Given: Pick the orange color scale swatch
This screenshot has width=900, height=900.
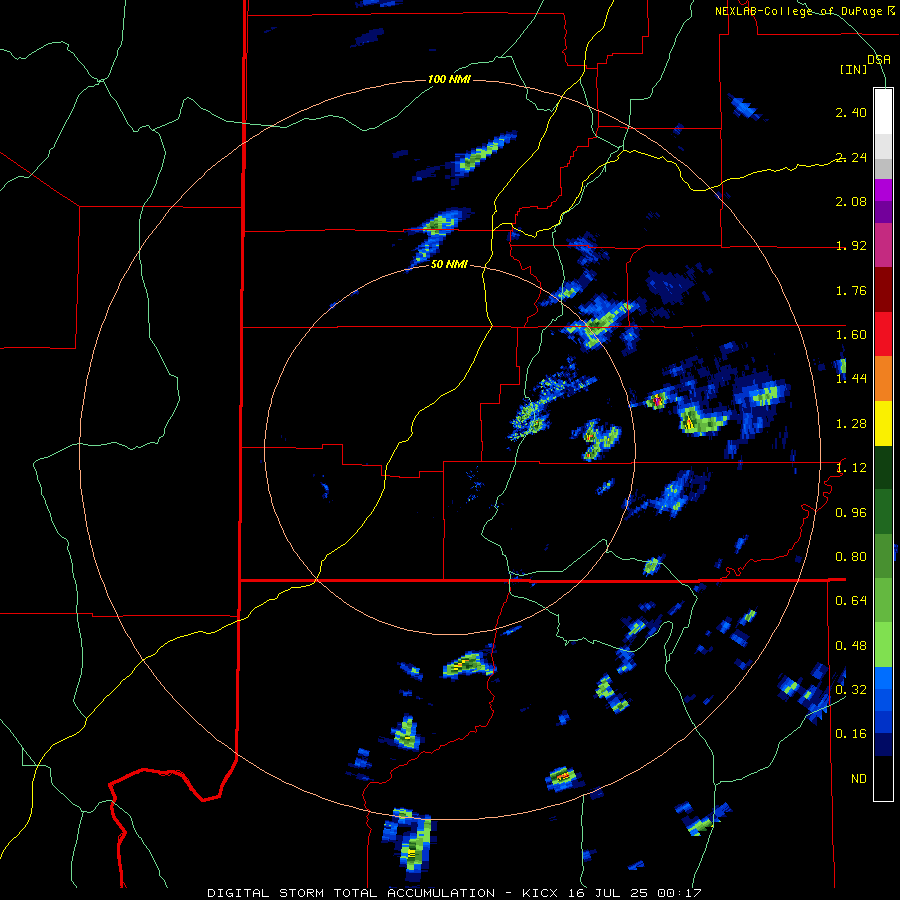Looking at the screenshot, I should click(883, 379).
